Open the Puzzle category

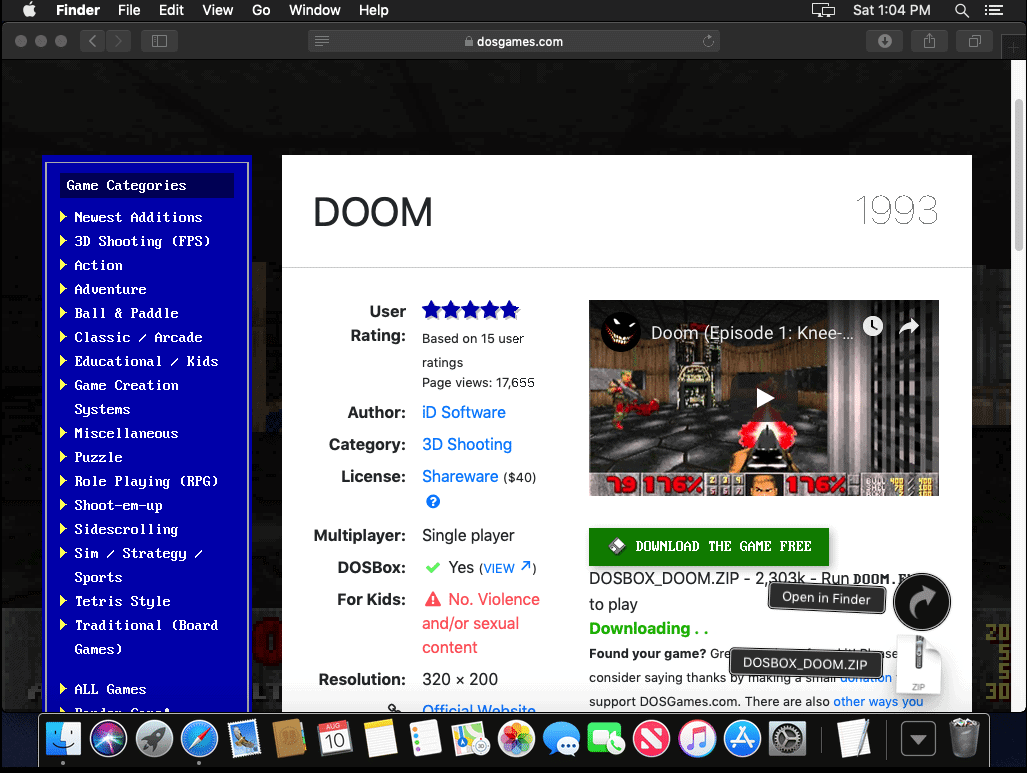[x=98, y=457]
